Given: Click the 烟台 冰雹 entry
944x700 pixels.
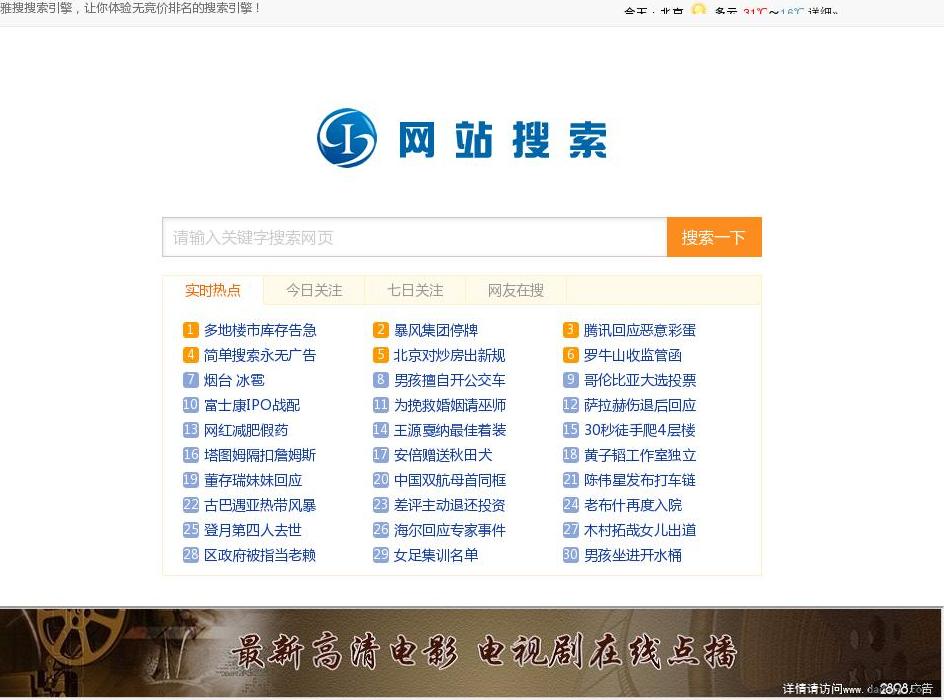Looking at the screenshot, I should point(234,380).
